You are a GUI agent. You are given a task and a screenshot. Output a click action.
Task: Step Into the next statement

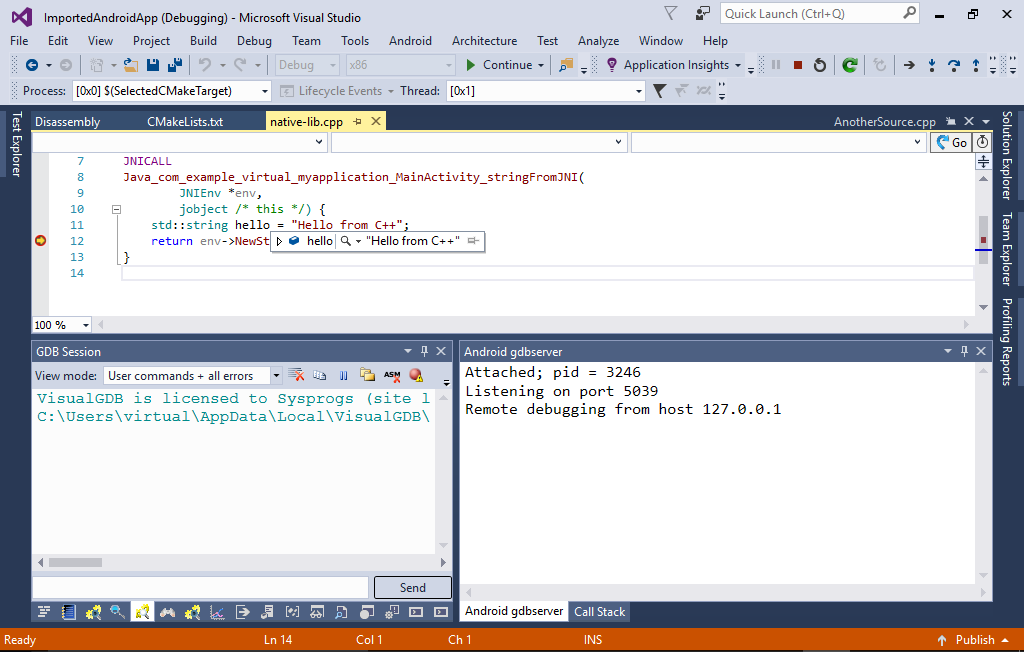(932, 64)
